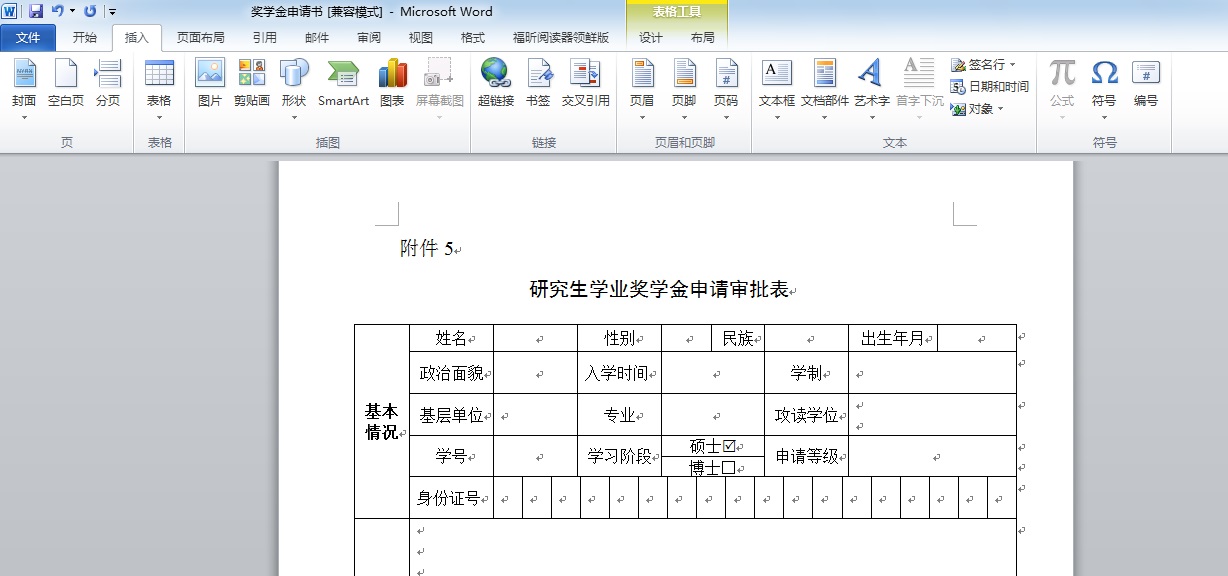Click the 身份证号 label cell
The image size is (1228, 576).
[x=451, y=497]
